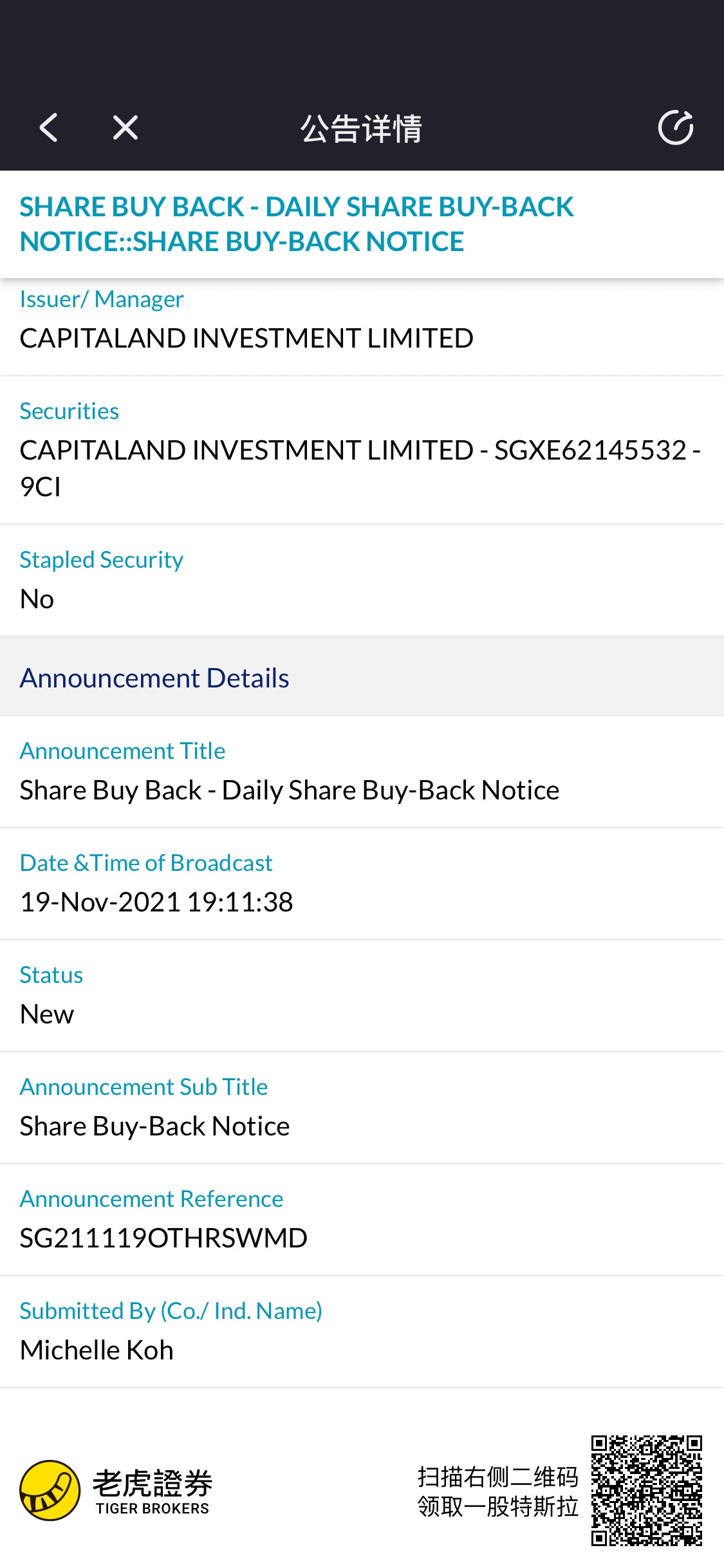Tap the Issuer/ Manager label
724x1568 pixels.
click(102, 299)
